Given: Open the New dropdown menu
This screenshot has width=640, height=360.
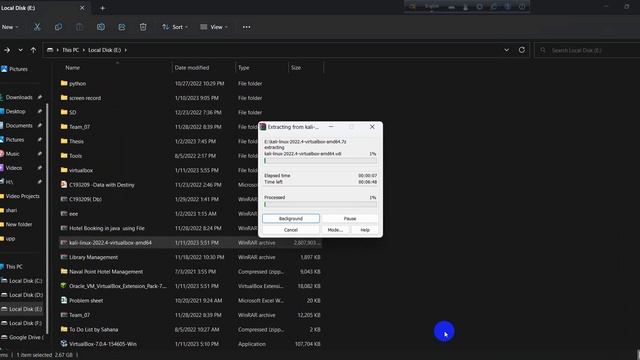Looking at the screenshot, I should click(x=10, y=27).
